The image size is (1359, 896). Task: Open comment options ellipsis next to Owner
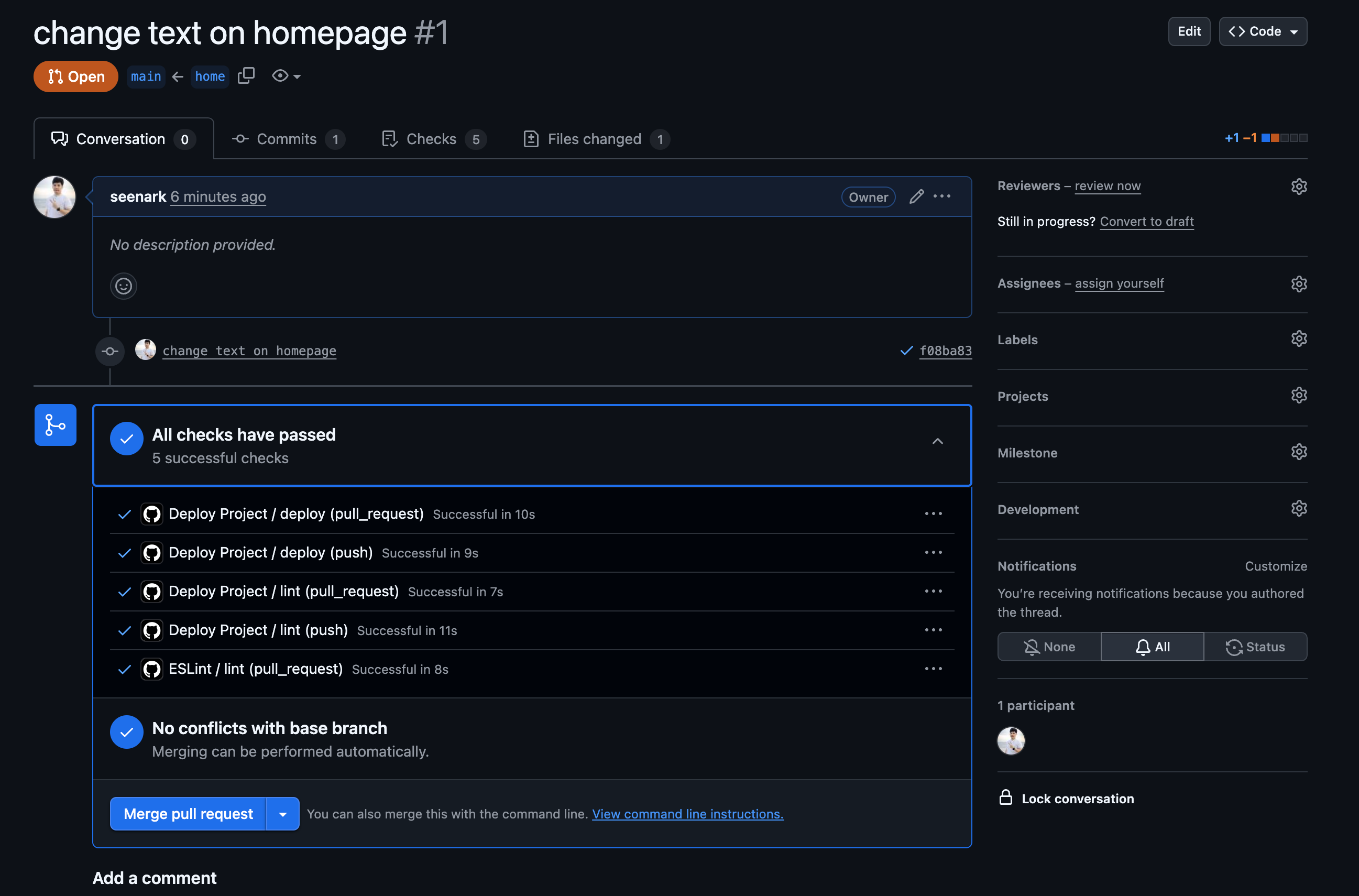[942, 196]
